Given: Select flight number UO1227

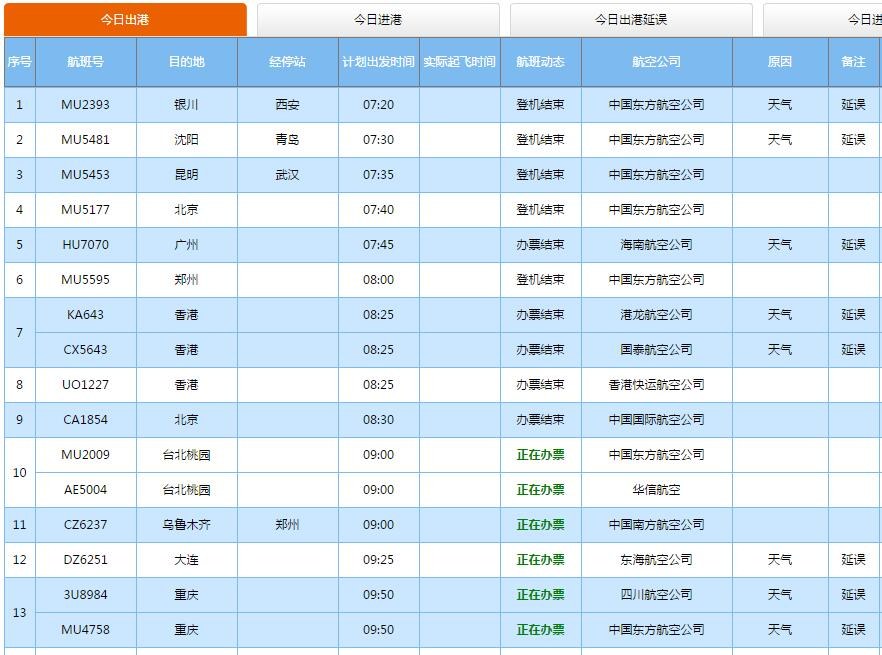Looking at the screenshot, I should (x=86, y=384).
